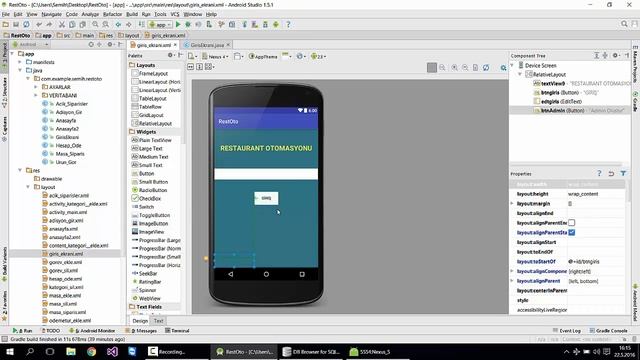Switch to the Text editor tab

[x=158, y=321]
